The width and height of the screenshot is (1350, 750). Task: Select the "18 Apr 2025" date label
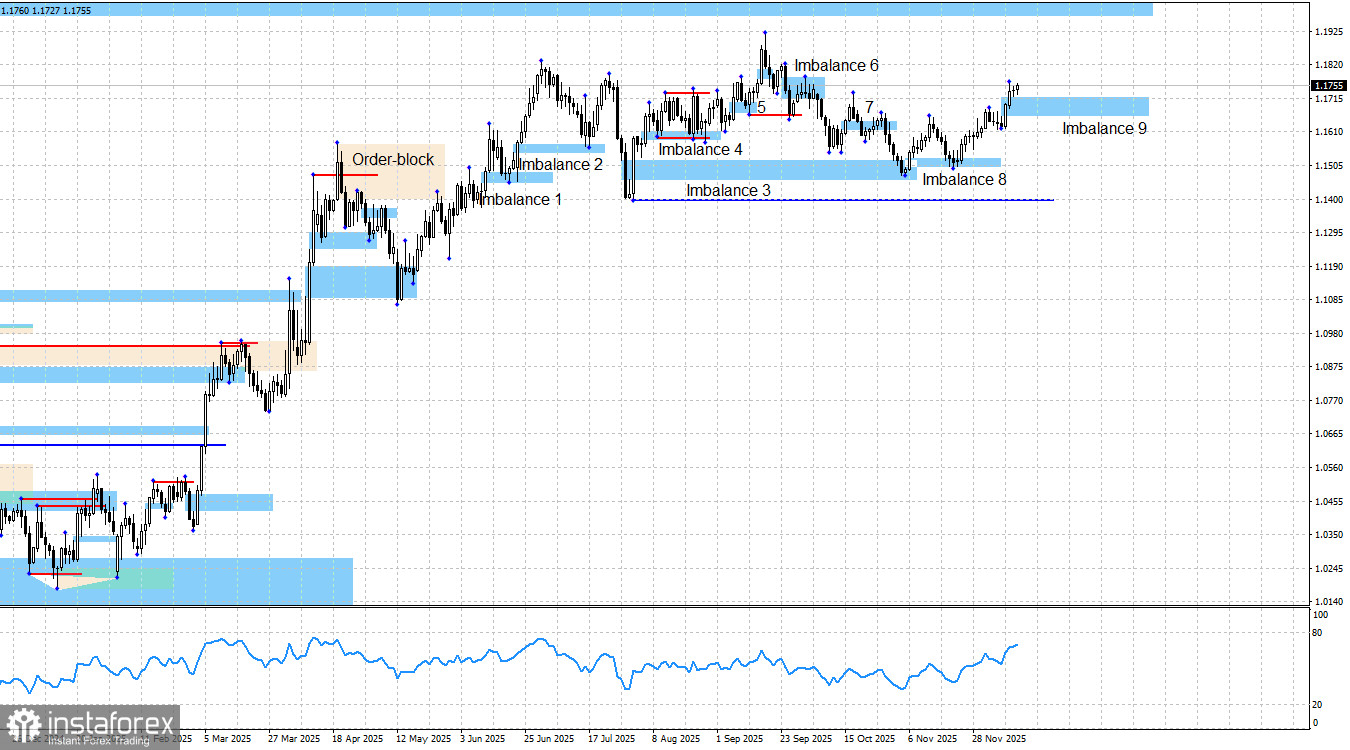click(x=358, y=739)
